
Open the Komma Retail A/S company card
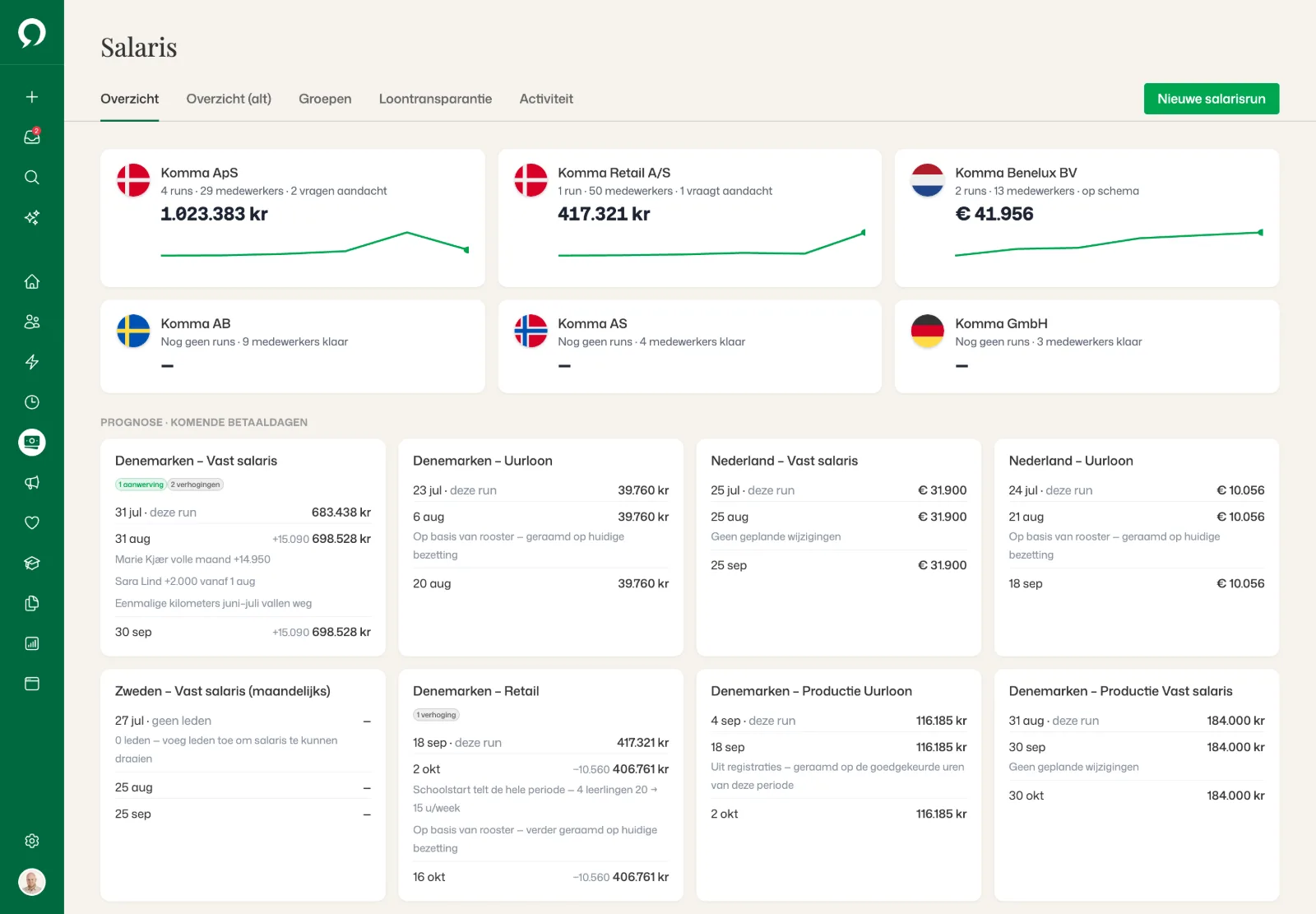(x=690, y=218)
